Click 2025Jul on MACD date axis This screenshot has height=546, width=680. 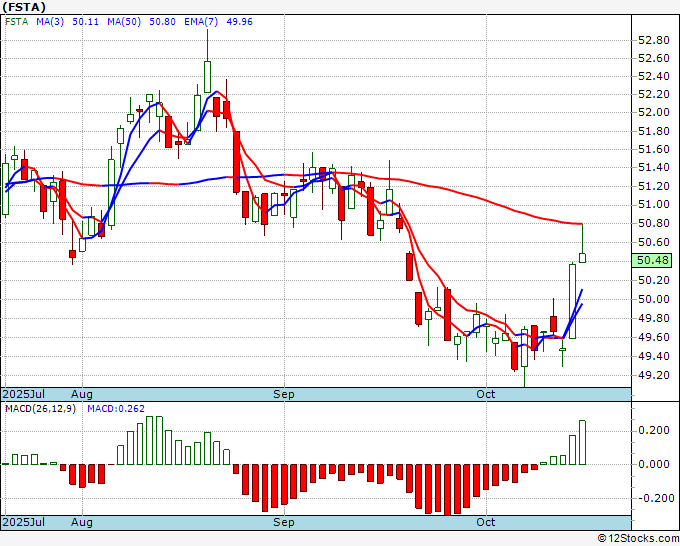click(x=24, y=522)
